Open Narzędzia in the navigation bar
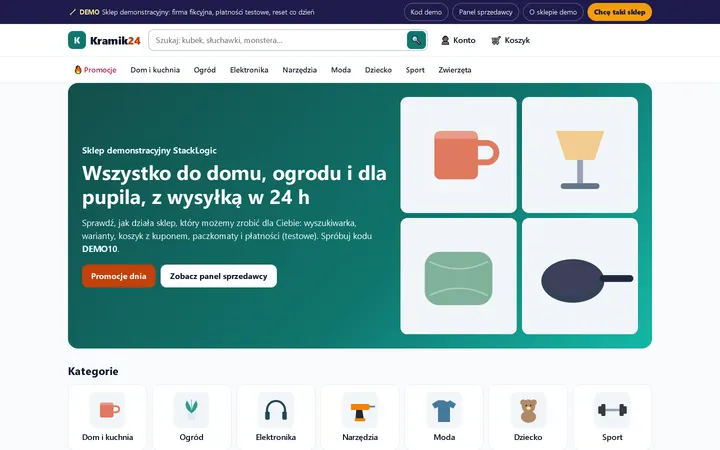The image size is (720, 450). coord(300,70)
